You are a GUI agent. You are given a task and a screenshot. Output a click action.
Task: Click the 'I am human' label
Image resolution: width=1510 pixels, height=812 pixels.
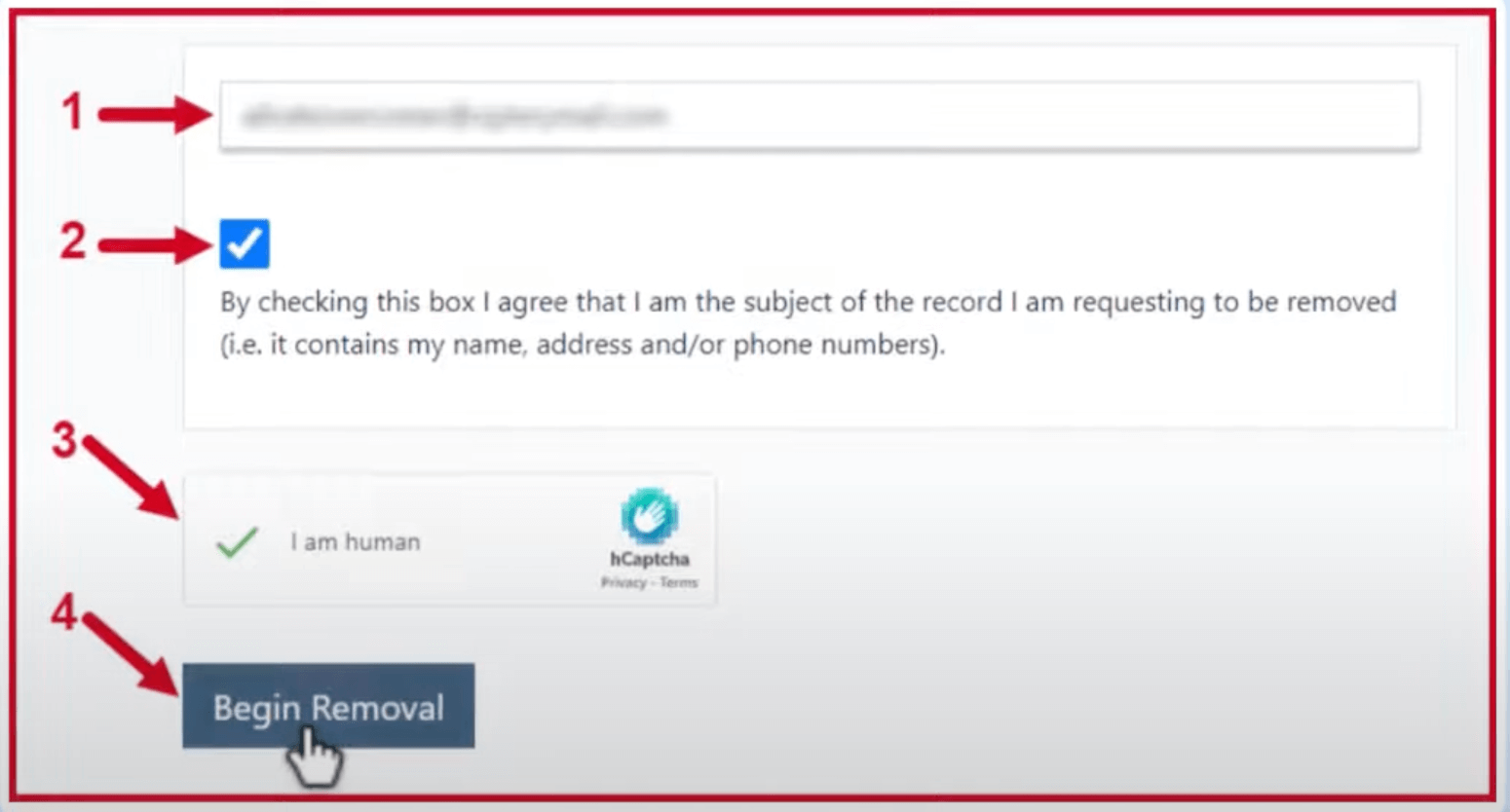point(356,542)
